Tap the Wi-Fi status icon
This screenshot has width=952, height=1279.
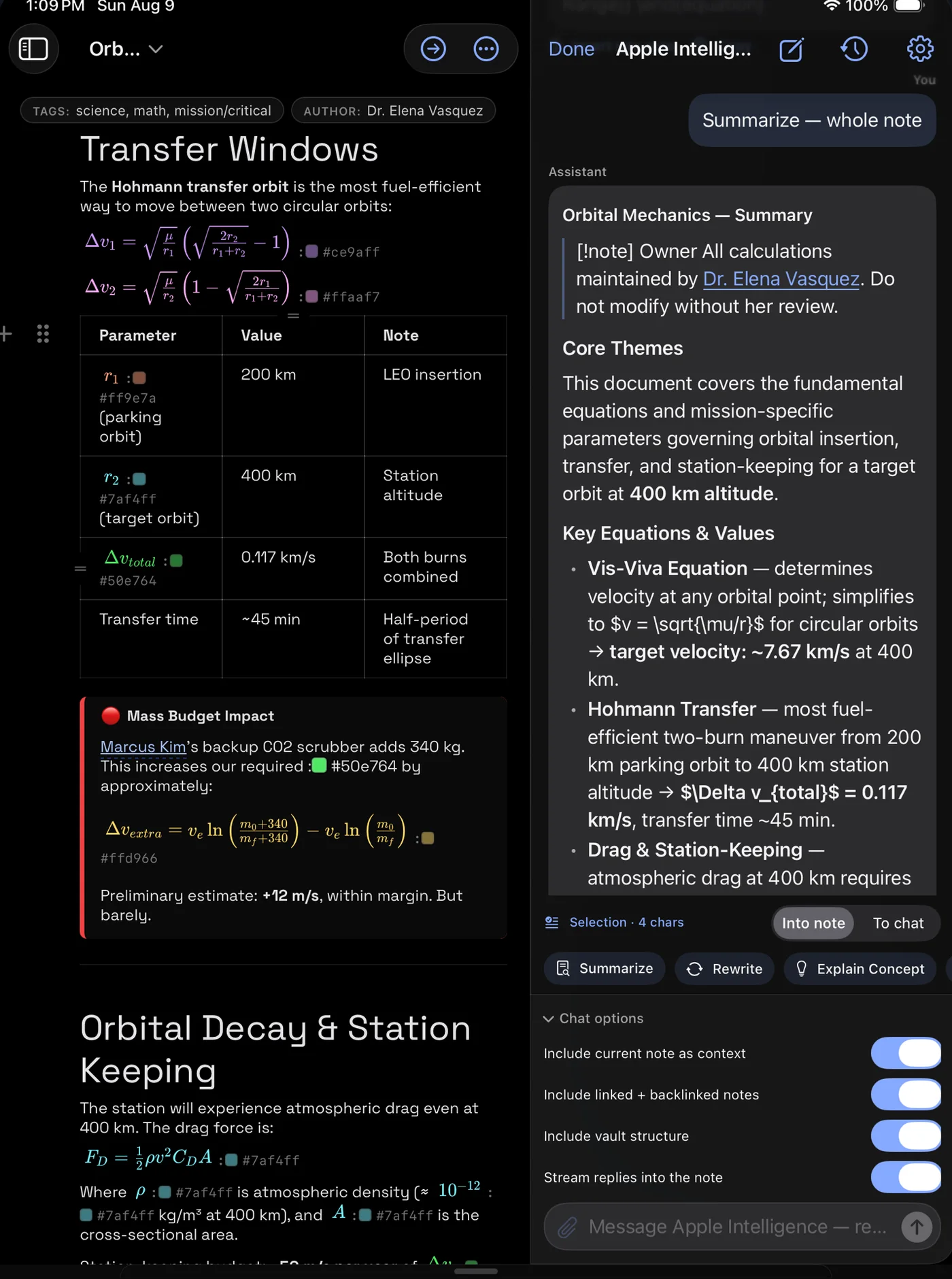pyautogui.click(x=831, y=6)
